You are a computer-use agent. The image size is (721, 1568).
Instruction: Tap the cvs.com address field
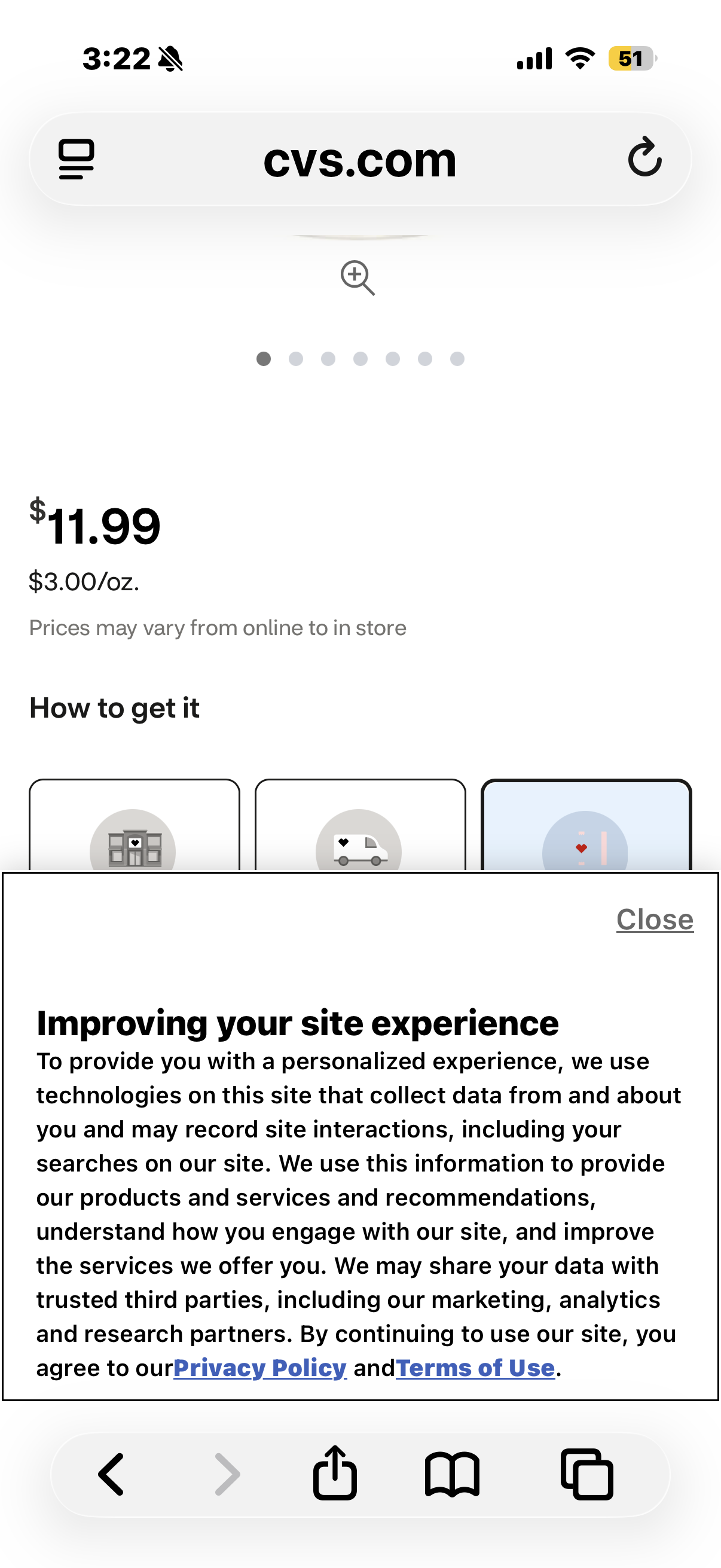360,160
